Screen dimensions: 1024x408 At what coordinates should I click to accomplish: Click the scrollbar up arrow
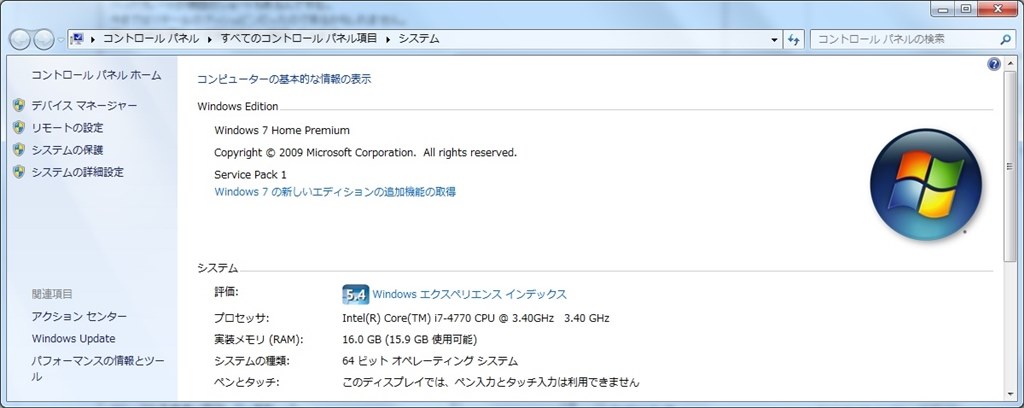(1011, 64)
